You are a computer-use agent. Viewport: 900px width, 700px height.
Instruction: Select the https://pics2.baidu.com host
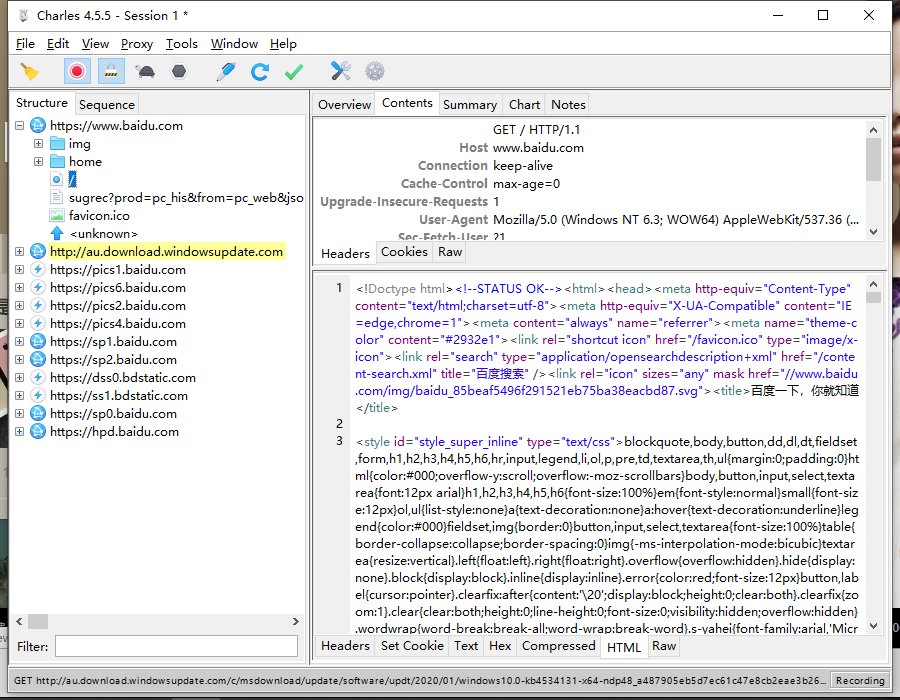[118, 305]
